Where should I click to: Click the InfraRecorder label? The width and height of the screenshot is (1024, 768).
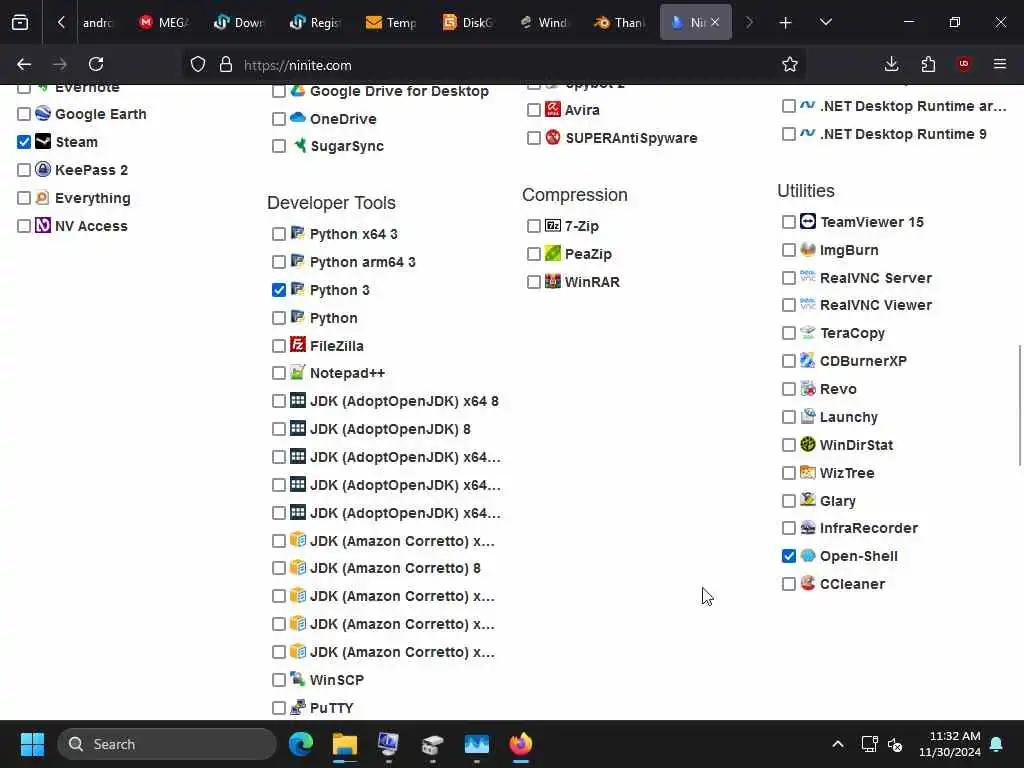point(869,528)
